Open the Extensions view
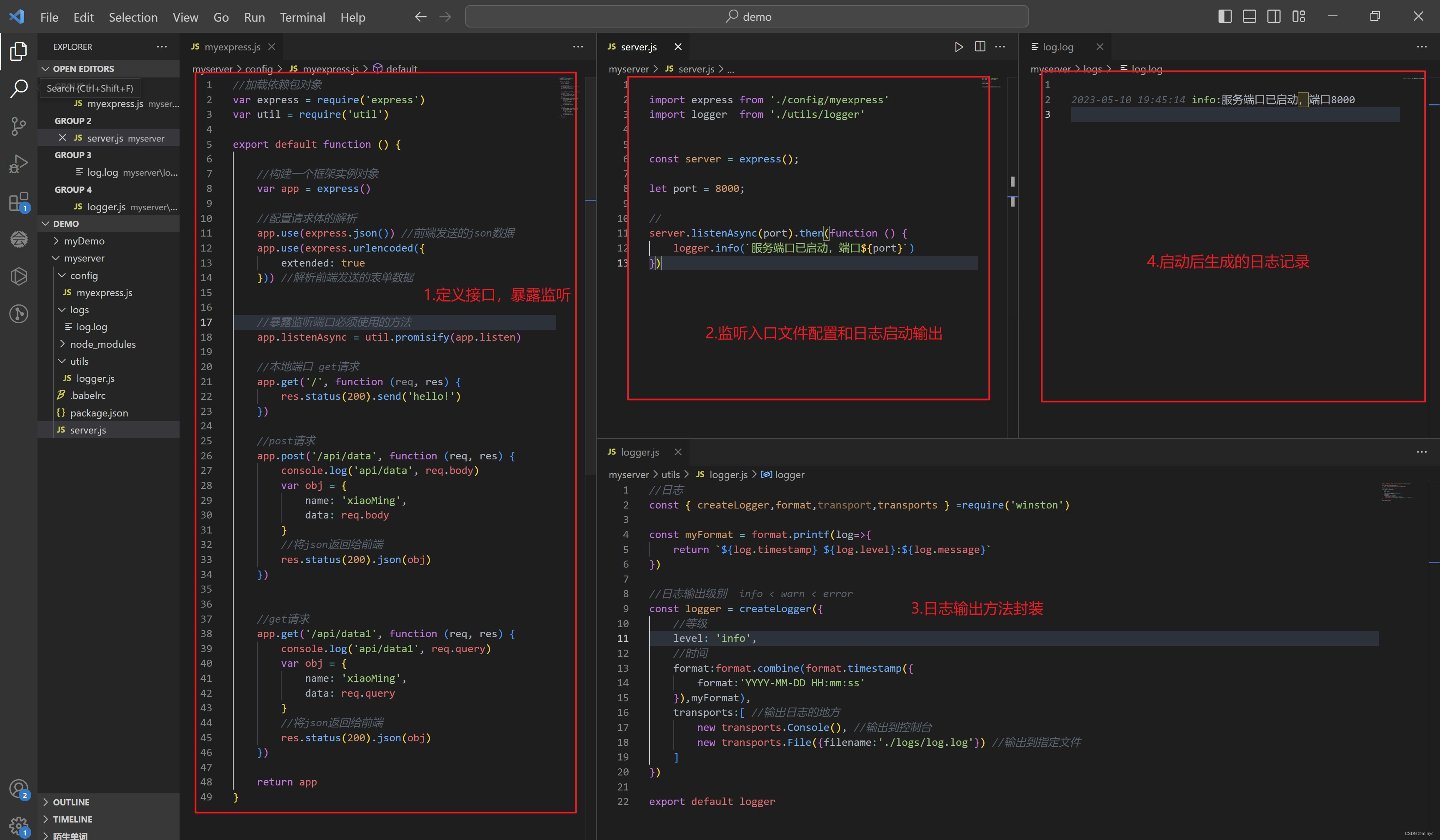This screenshot has width=1440, height=840. point(18,202)
